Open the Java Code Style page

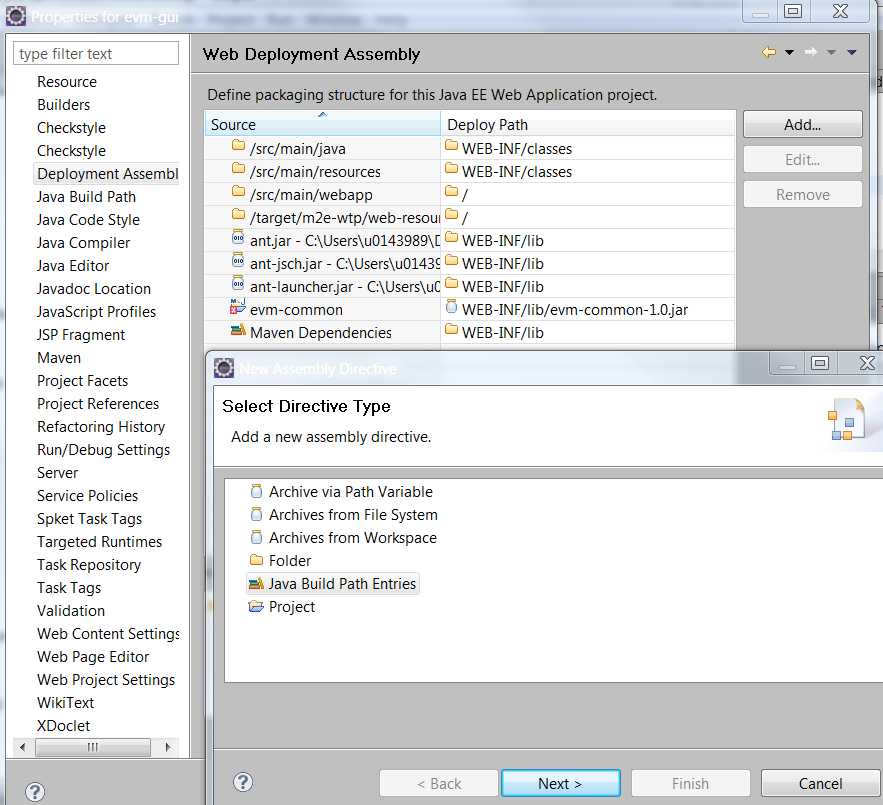tap(88, 220)
